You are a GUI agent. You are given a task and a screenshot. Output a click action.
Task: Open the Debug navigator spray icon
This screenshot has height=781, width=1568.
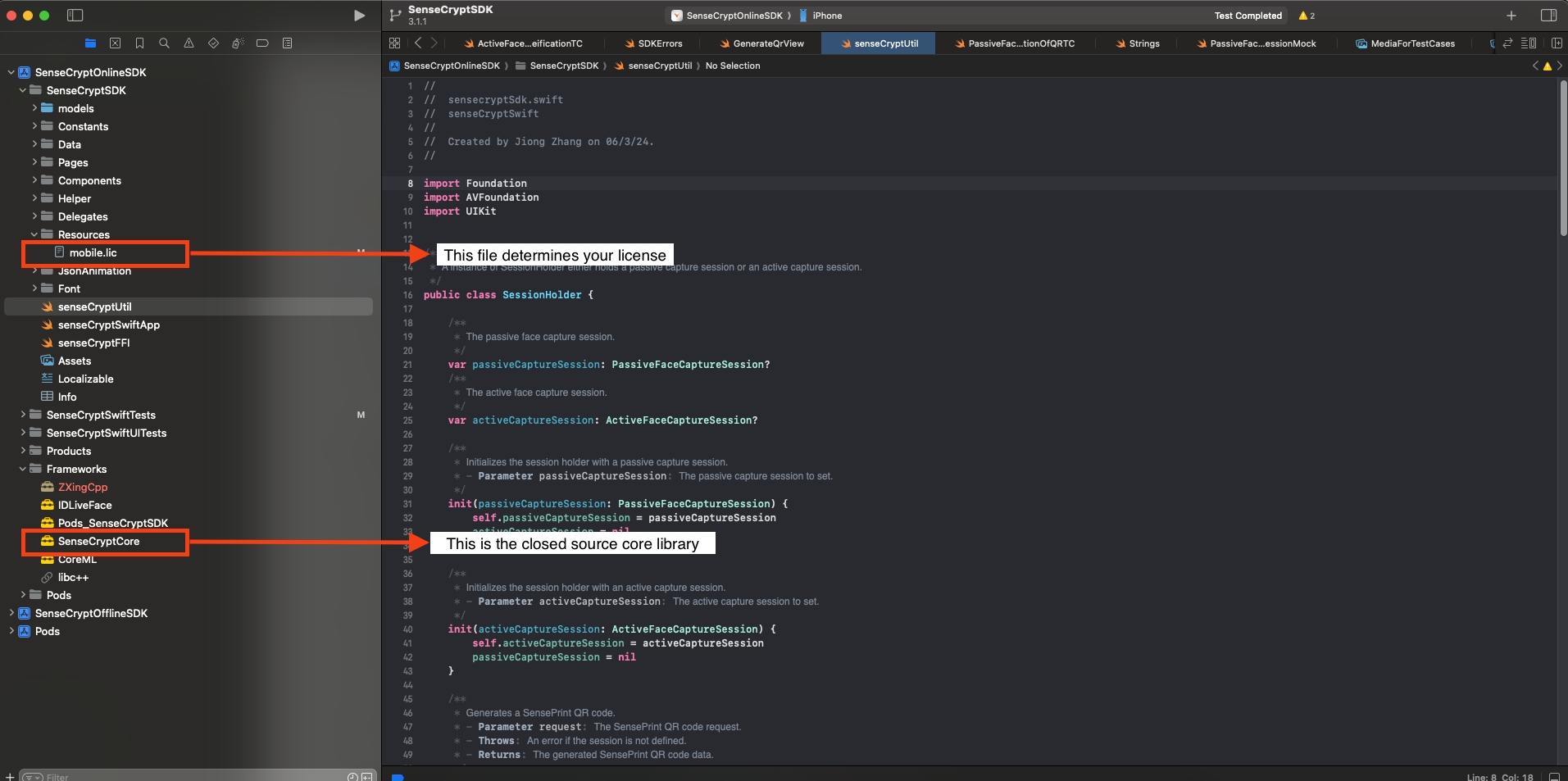point(238,43)
